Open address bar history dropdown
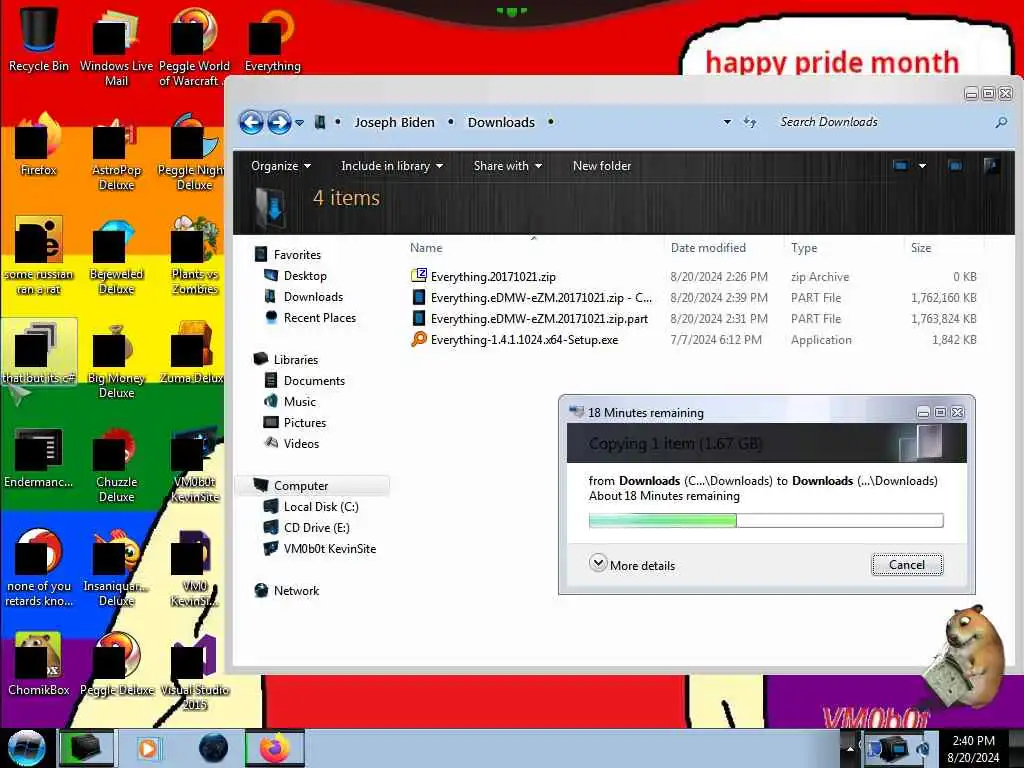Screen dimensions: 1024x768 click(727, 122)
